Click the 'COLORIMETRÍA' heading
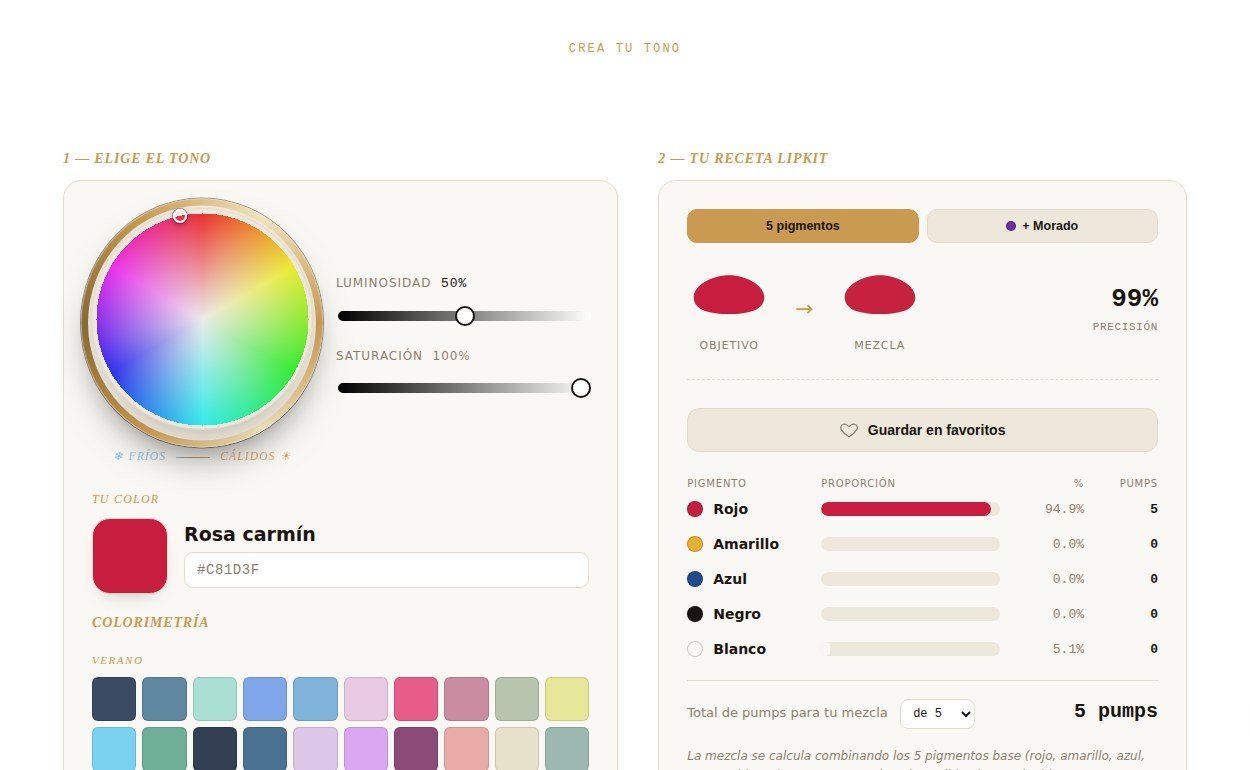The height and width of the screenshot is (770, 1250). tap(151, 622)
